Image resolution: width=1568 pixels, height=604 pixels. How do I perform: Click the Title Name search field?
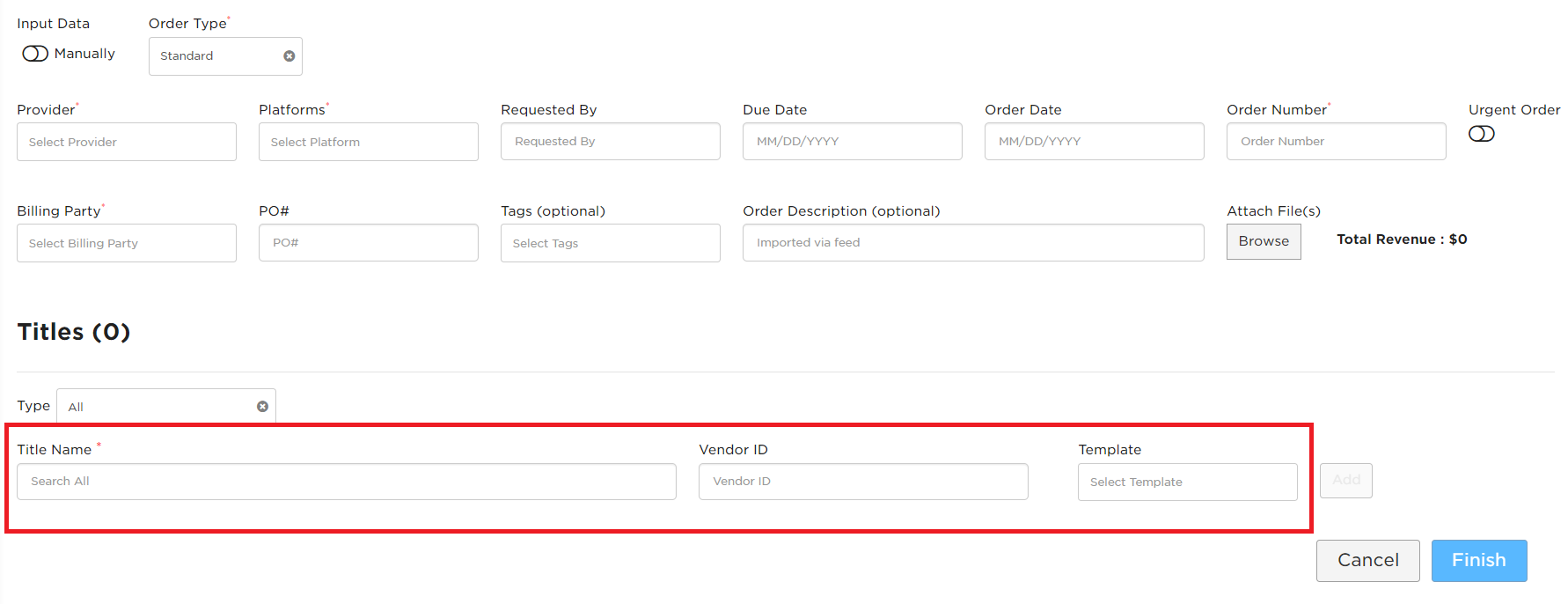tap(347, 482)
